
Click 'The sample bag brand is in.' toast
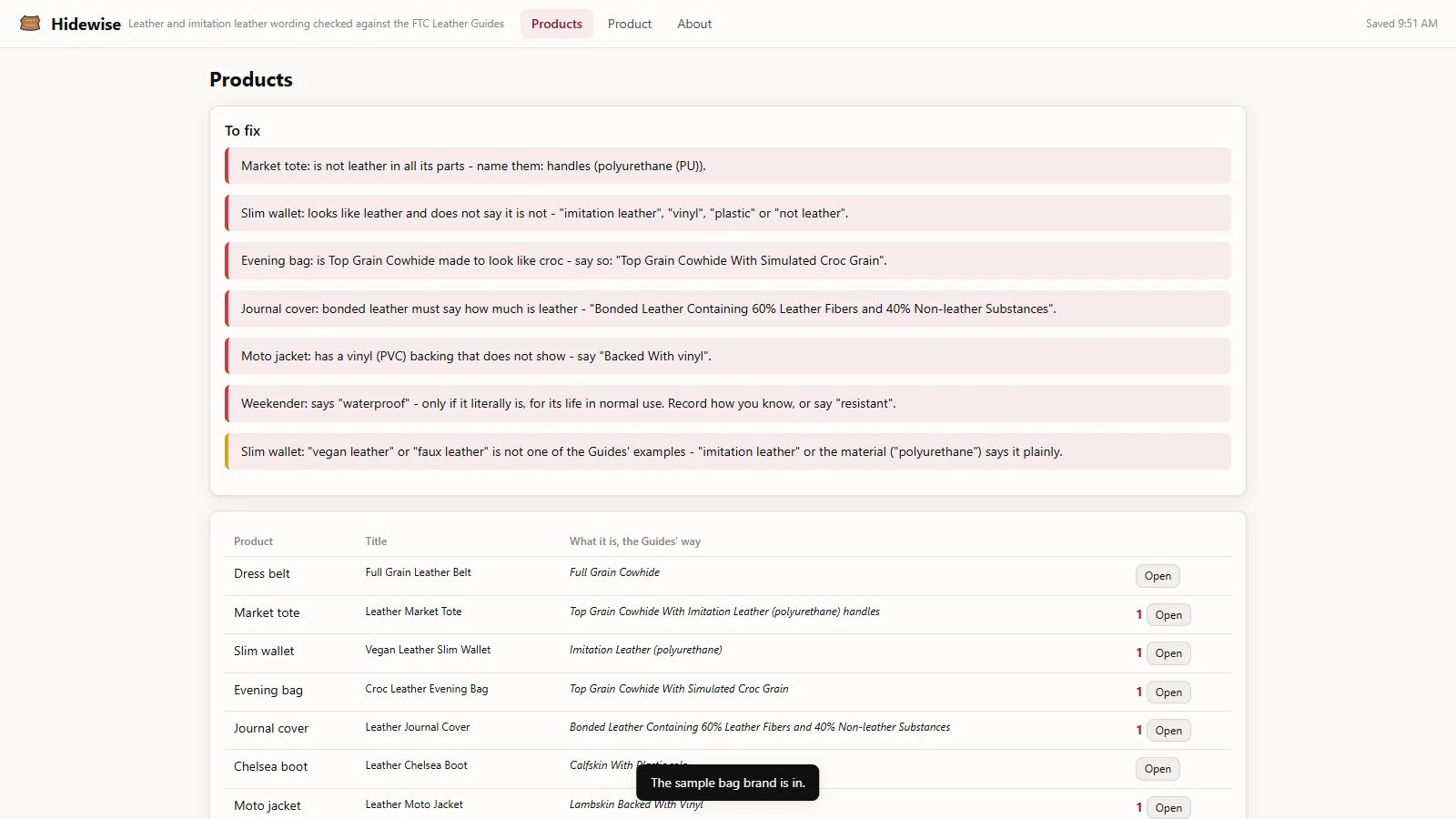(x=728, y=783)
